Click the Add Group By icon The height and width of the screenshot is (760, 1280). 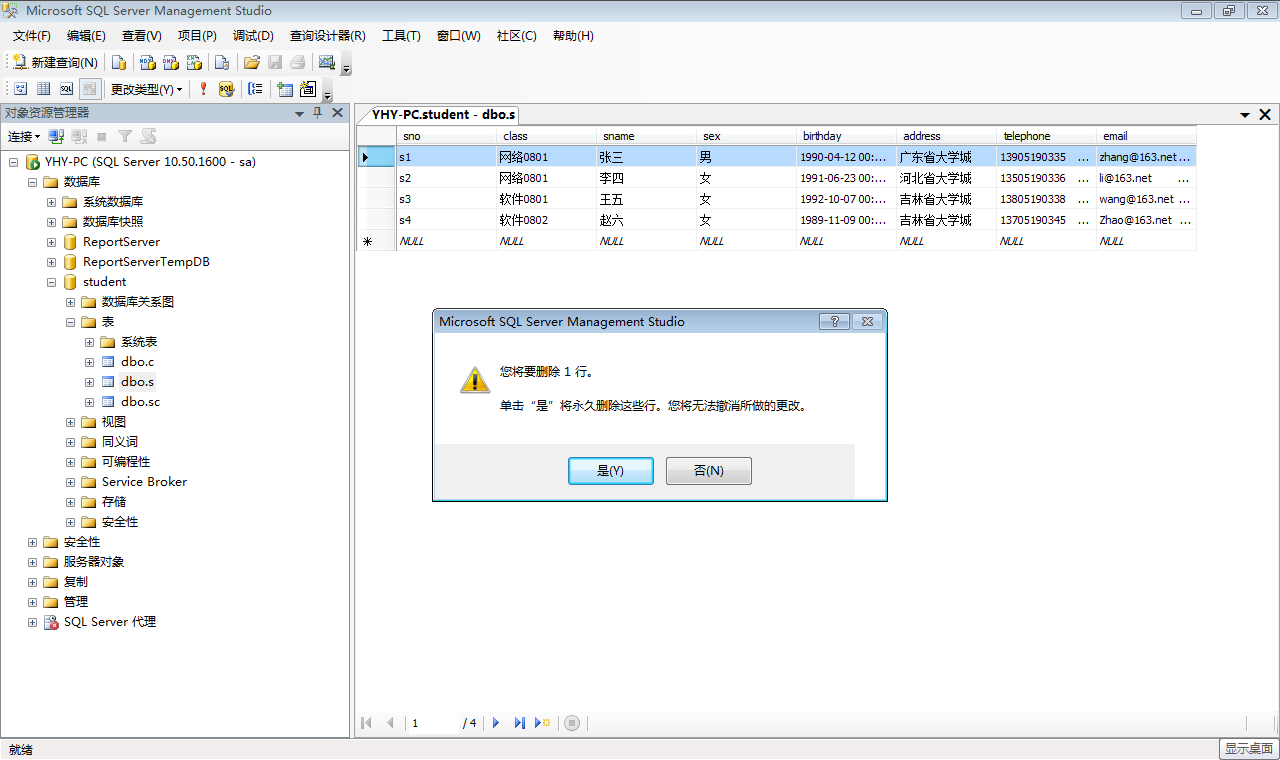[255, 89]
